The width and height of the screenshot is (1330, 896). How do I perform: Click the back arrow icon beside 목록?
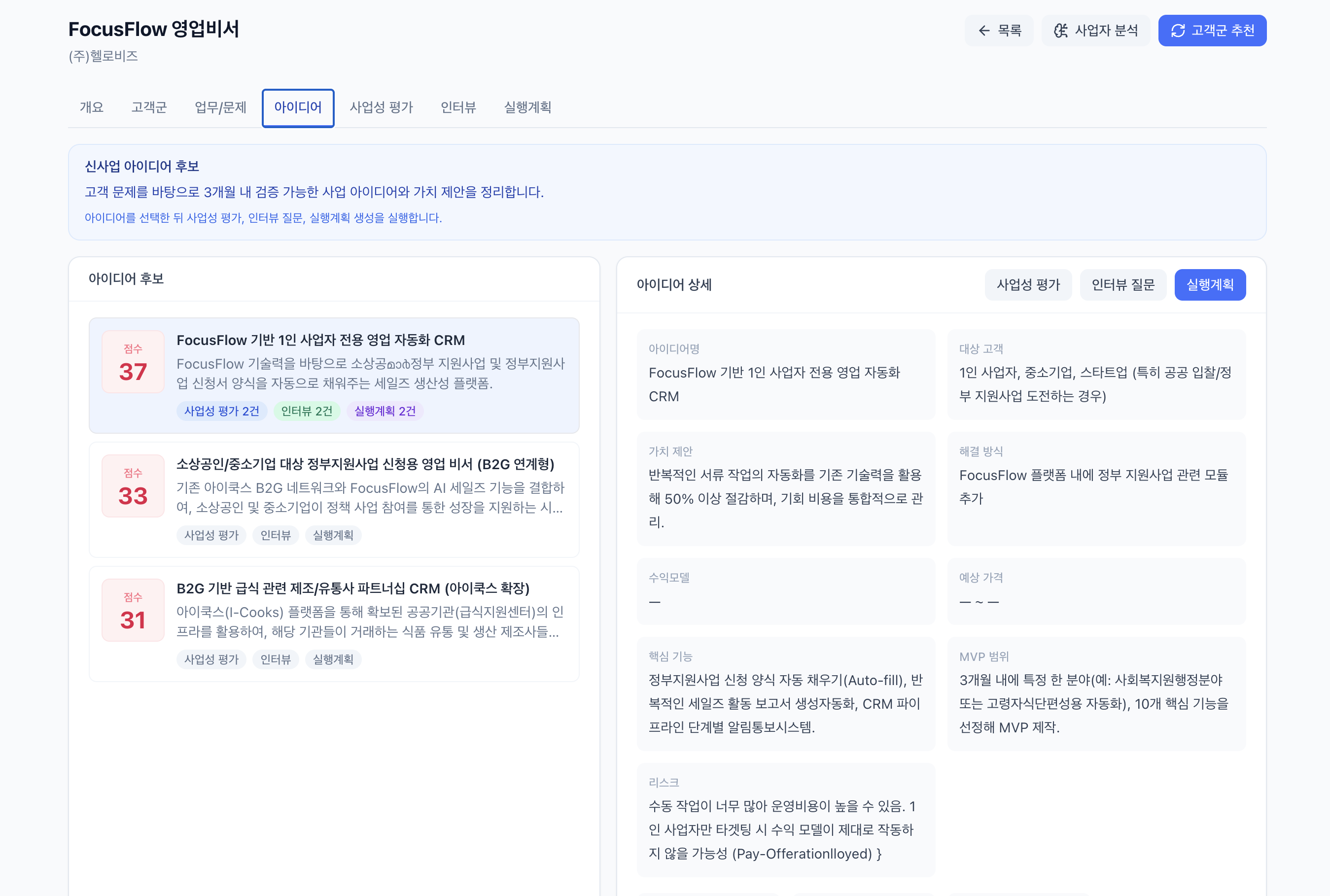(x=983, y=31)
